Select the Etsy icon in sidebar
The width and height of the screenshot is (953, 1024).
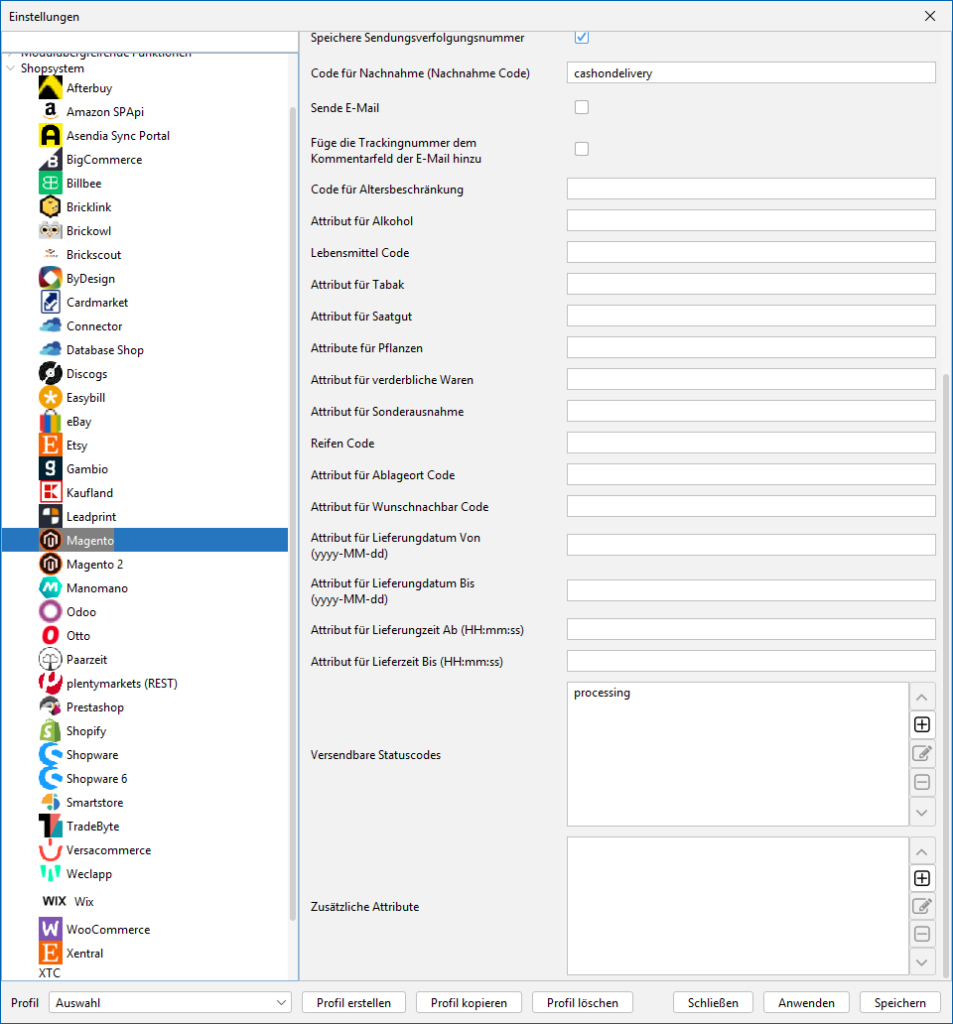pyautogui.click(x=50, y=445)
